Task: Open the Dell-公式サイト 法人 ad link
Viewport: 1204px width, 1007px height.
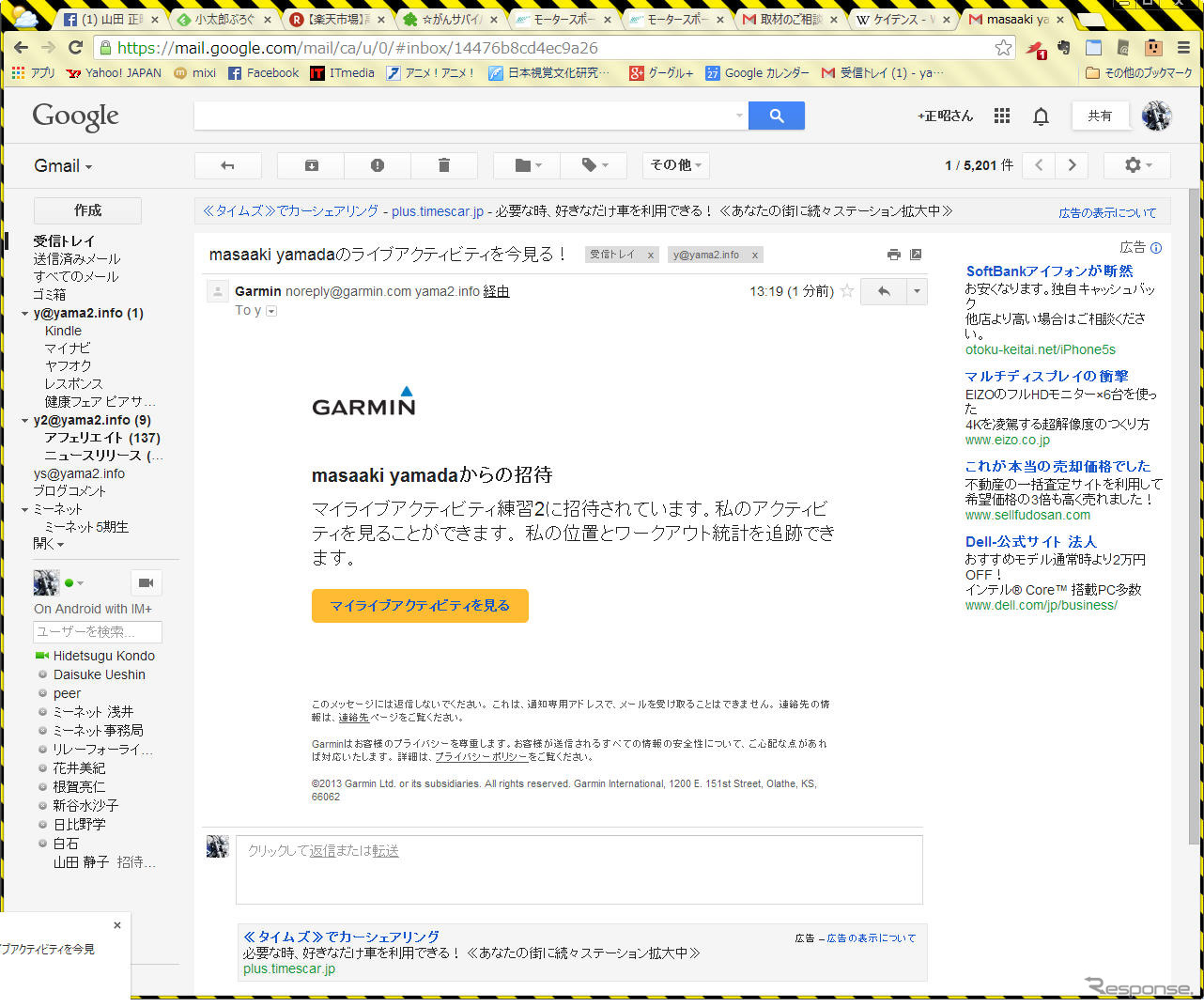Action: [1030, 542]
